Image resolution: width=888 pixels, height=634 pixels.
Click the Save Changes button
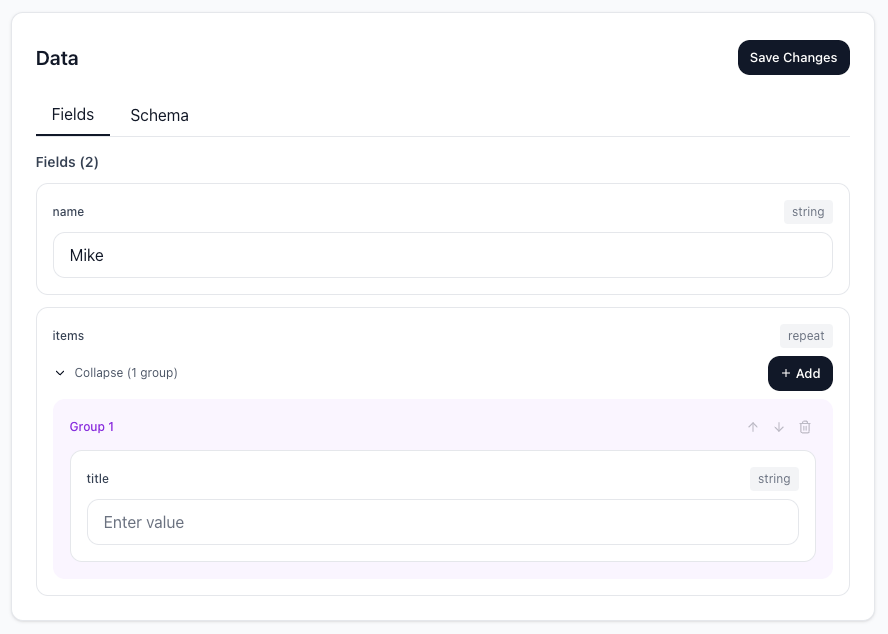(793, 58)
